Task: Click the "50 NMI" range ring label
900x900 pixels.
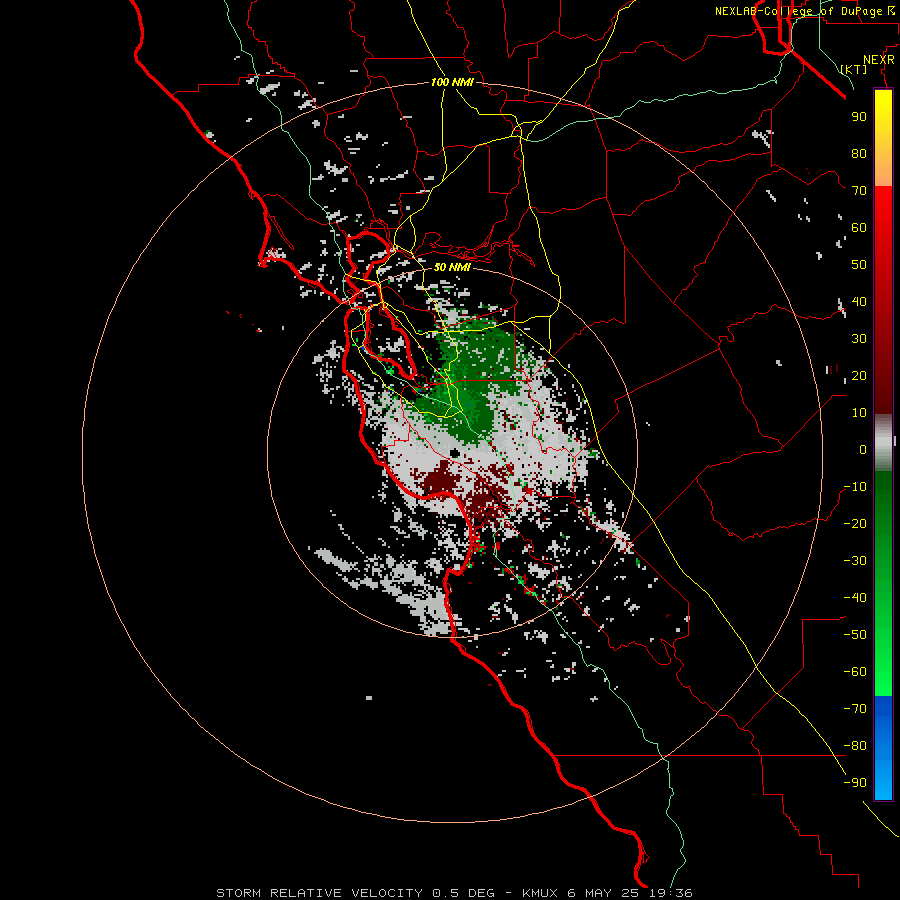Action: tap(452, 267)
